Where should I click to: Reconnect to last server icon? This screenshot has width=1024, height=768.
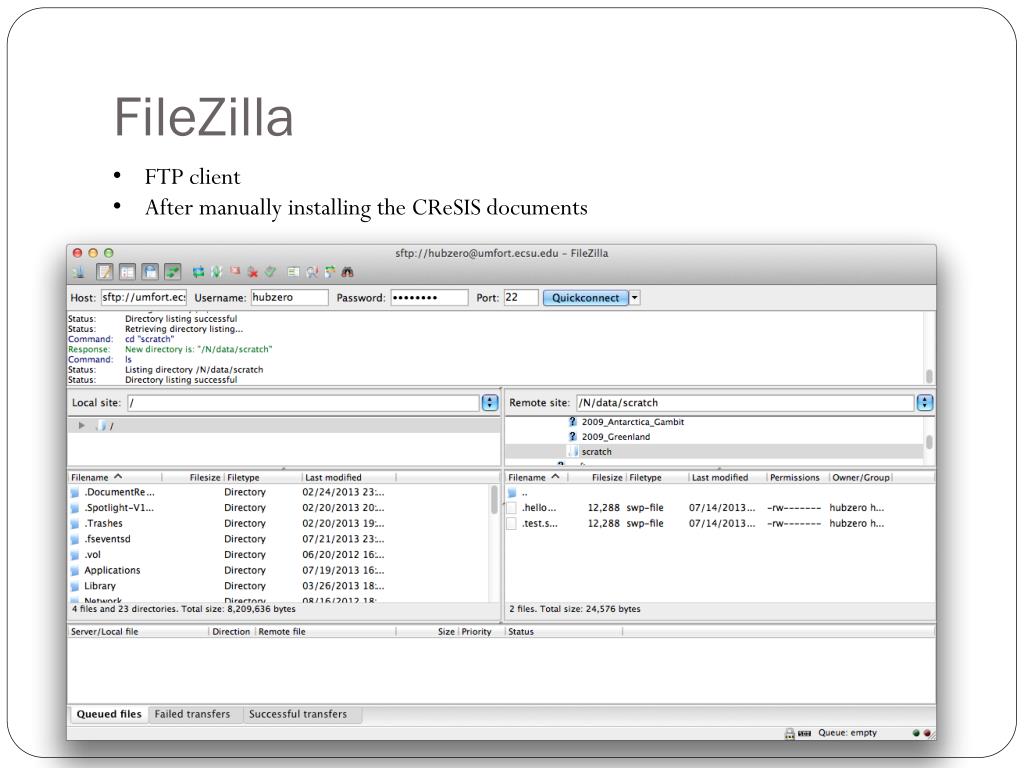coord(270,272)
